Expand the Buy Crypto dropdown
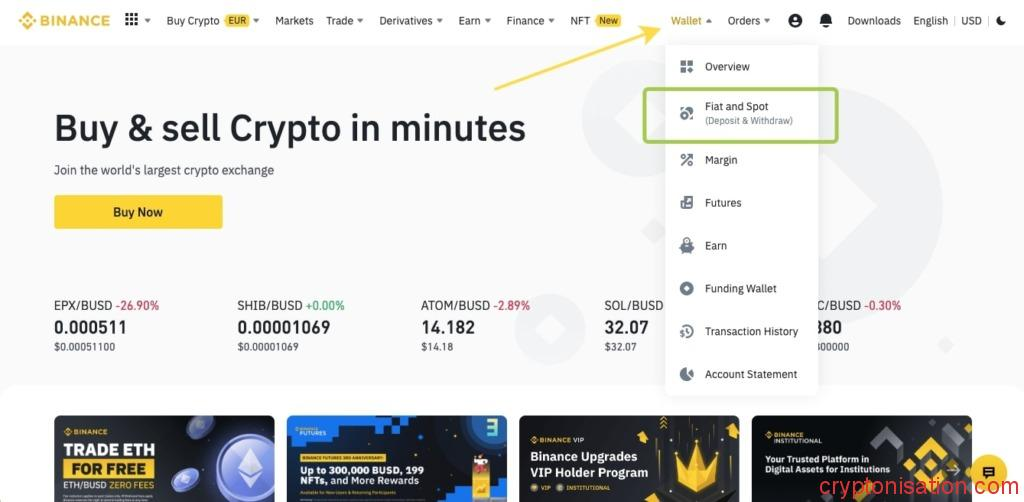 coord(213,20)
